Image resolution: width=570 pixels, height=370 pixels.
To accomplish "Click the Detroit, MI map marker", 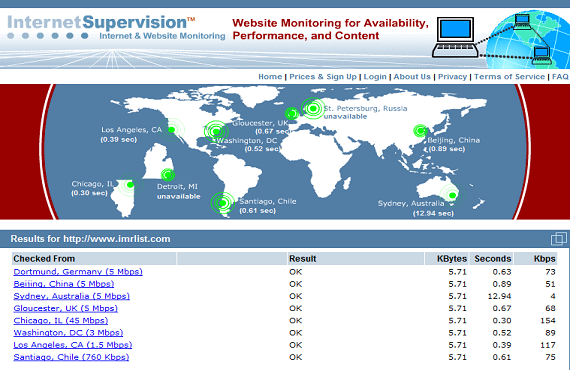I will pos(168,175).
